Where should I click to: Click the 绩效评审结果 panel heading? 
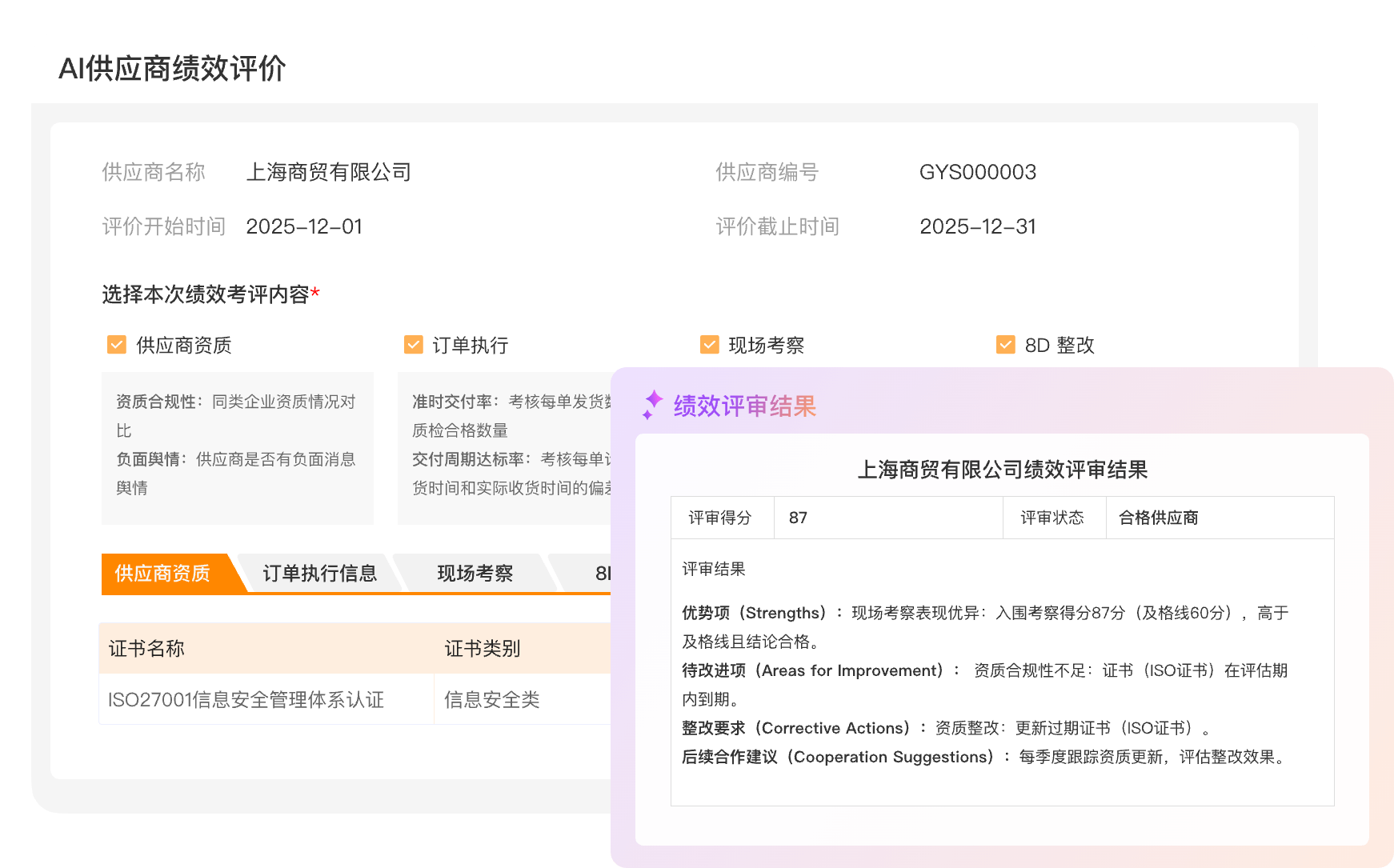pyautogui.click(x=744, y=406)
